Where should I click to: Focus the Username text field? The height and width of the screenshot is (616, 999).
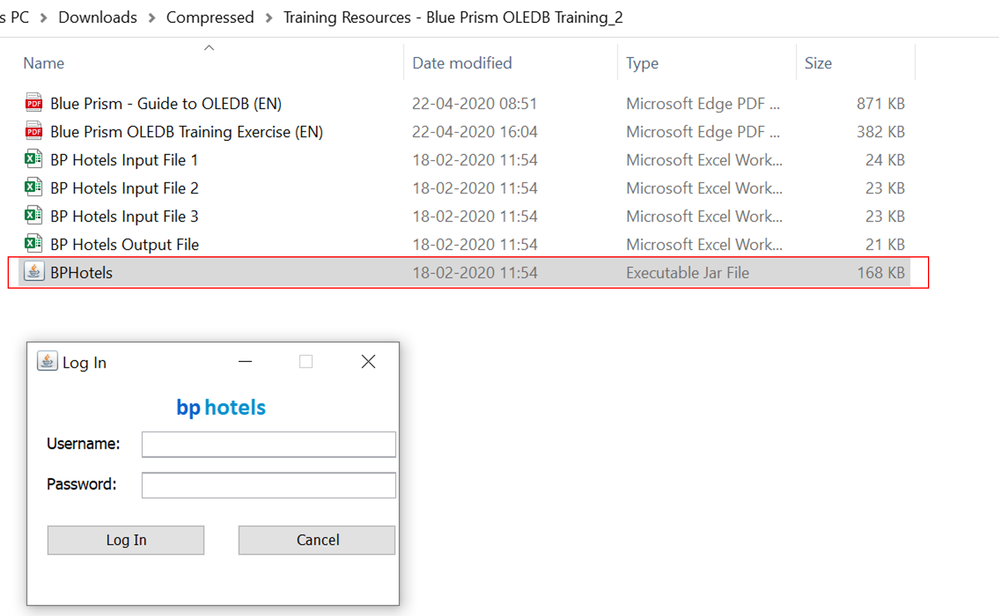[269, 444]
